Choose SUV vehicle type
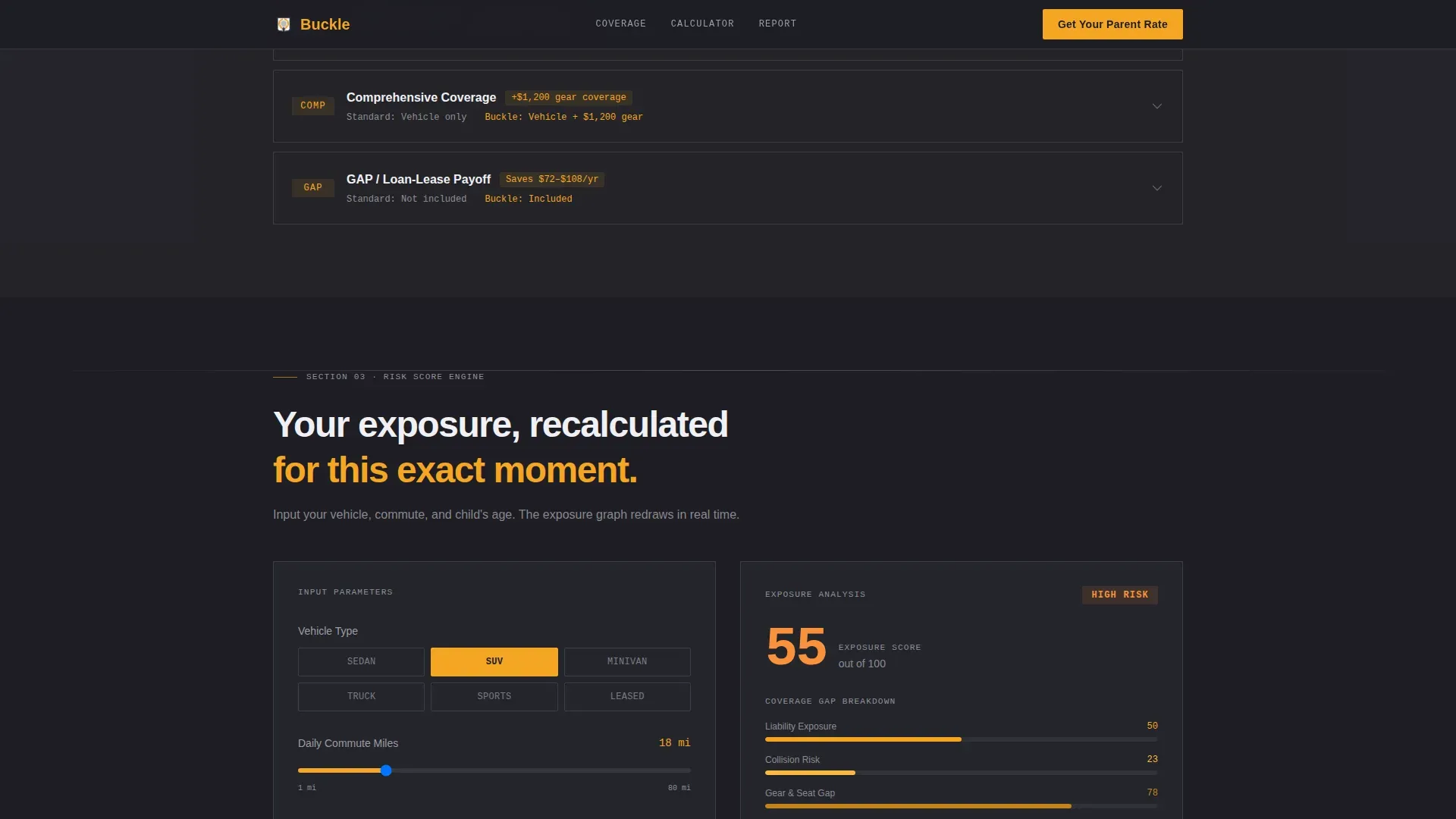The width and height of the screenshot is (1456, 819). point(494,661)
